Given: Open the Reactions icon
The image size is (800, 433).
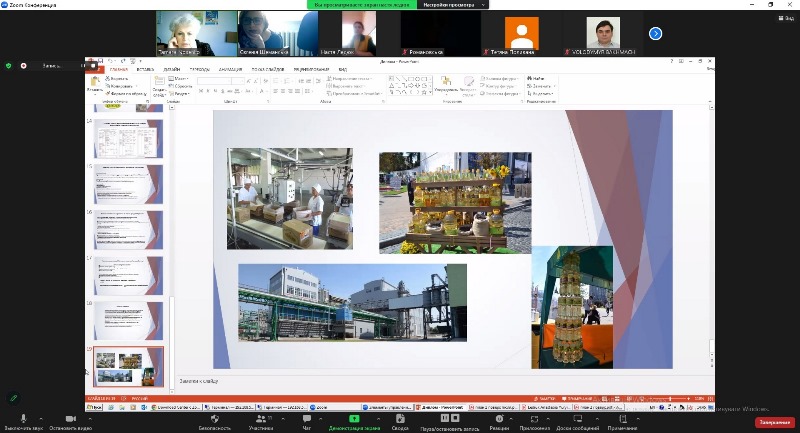Looking at the screenshot, I should (499, 417).
